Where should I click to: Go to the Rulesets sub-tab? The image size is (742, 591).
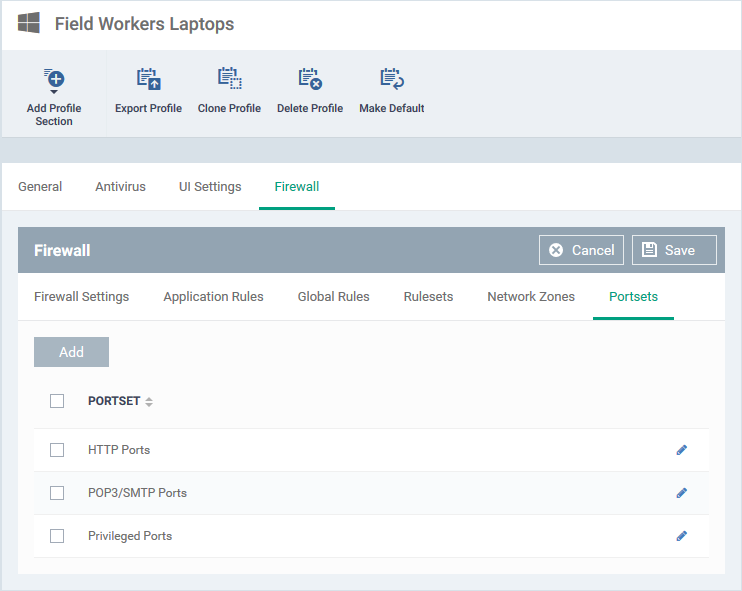click(x=428, y=297)
